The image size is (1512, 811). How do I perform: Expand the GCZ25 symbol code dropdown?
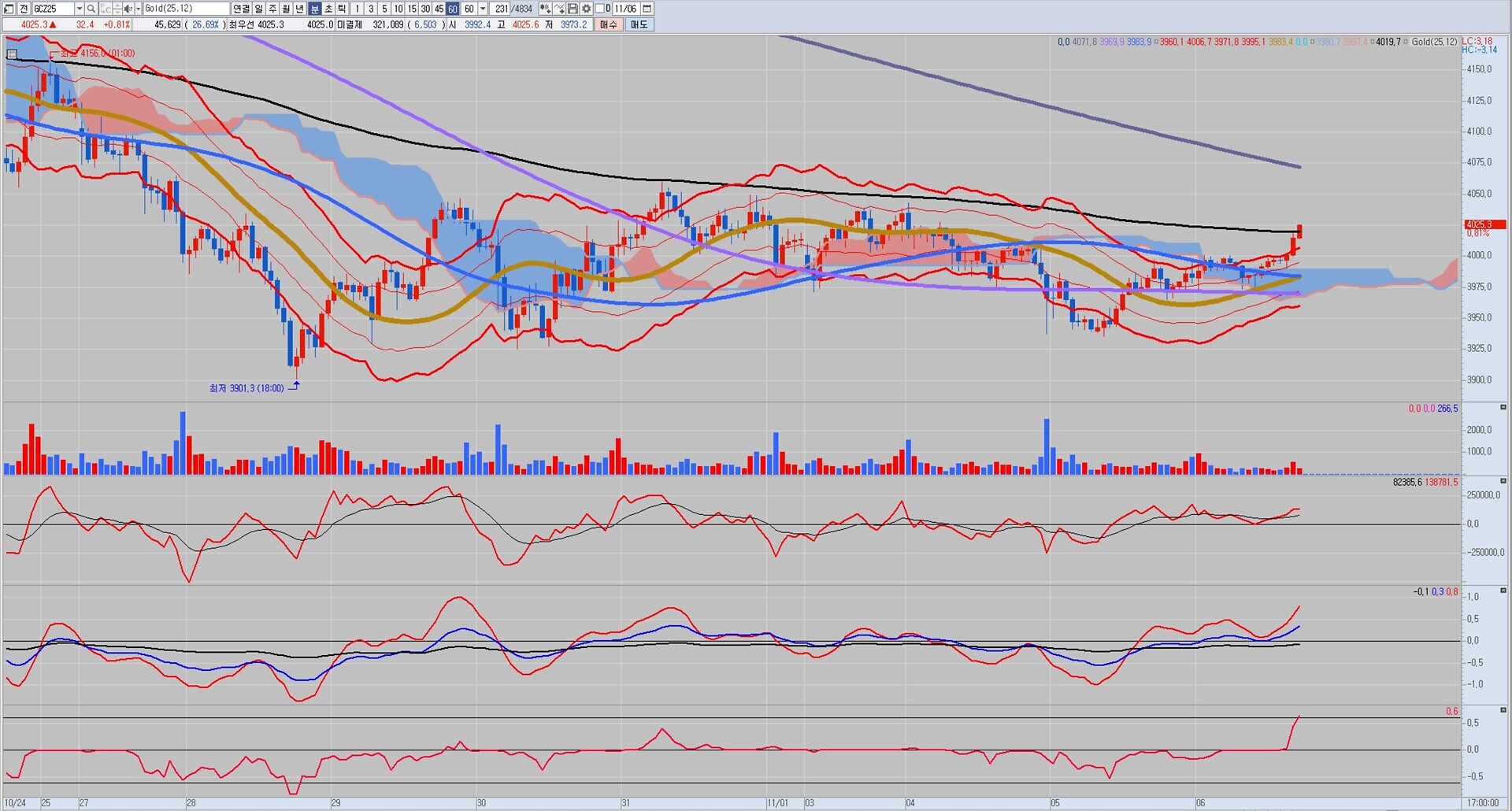tap(79, 9)
